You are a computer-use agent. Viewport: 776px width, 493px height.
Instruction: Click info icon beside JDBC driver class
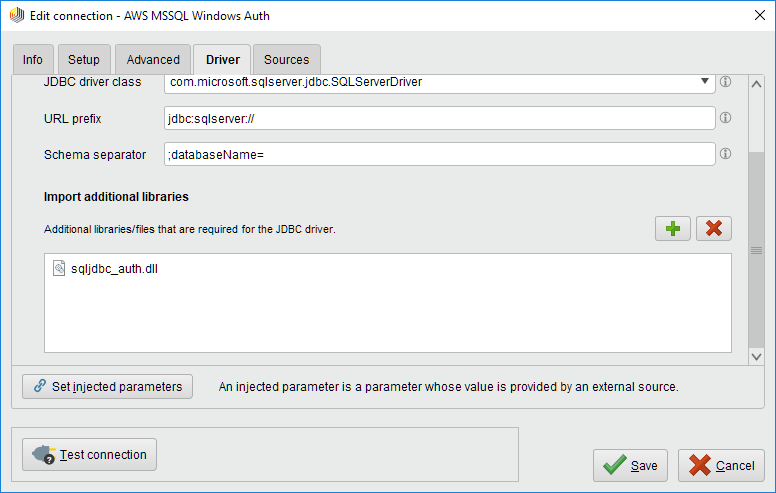(726, 82)
